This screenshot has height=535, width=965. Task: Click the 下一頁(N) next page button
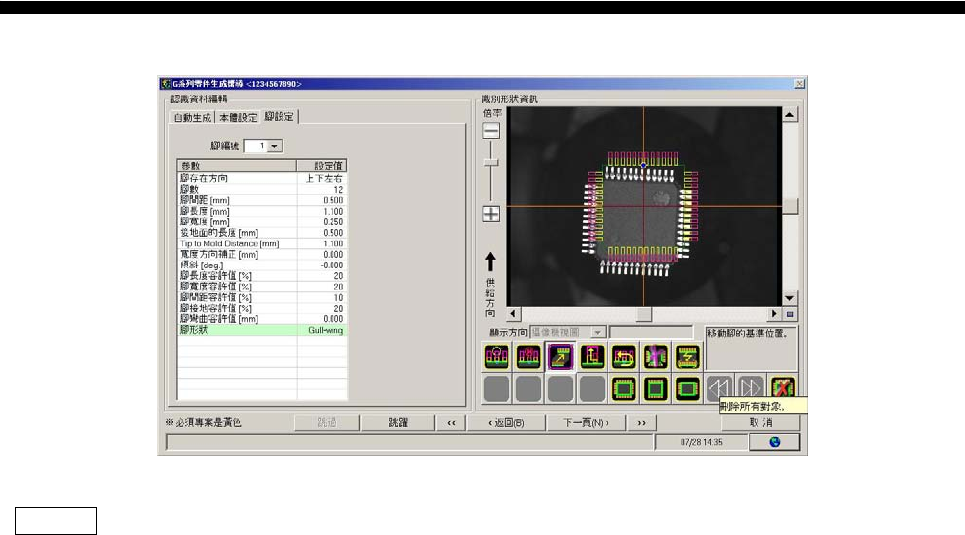(x=585, y=423)
